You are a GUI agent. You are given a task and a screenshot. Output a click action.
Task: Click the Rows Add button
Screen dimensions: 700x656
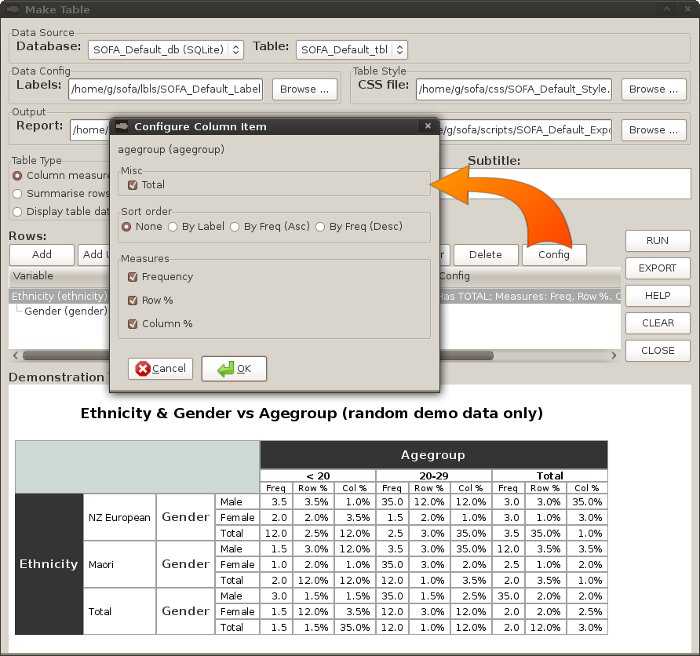tap(42, 255)
